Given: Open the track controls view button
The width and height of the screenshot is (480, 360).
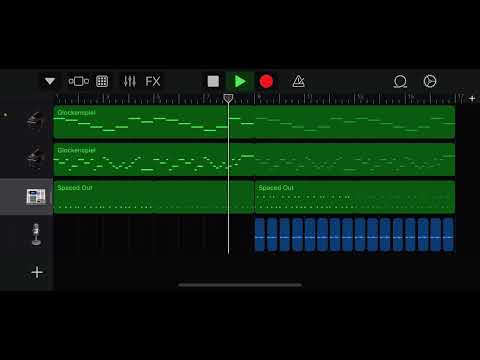Looking at the screenshot, I should coord(79,81).
